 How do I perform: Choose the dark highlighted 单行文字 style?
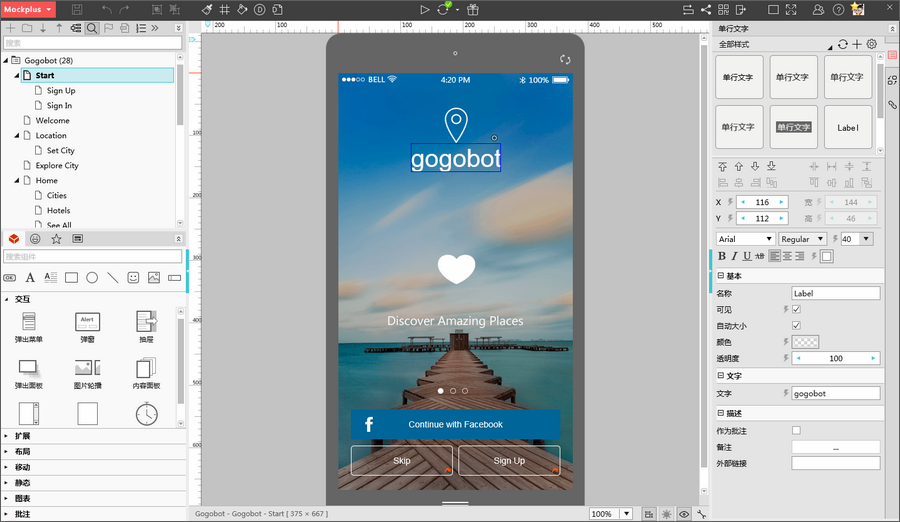[794, 127]
